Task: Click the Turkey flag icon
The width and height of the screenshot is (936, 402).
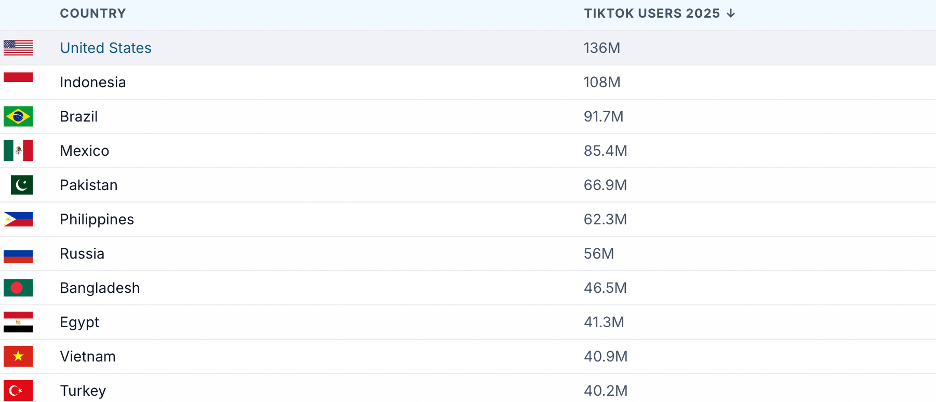Action: coord(18,390)
